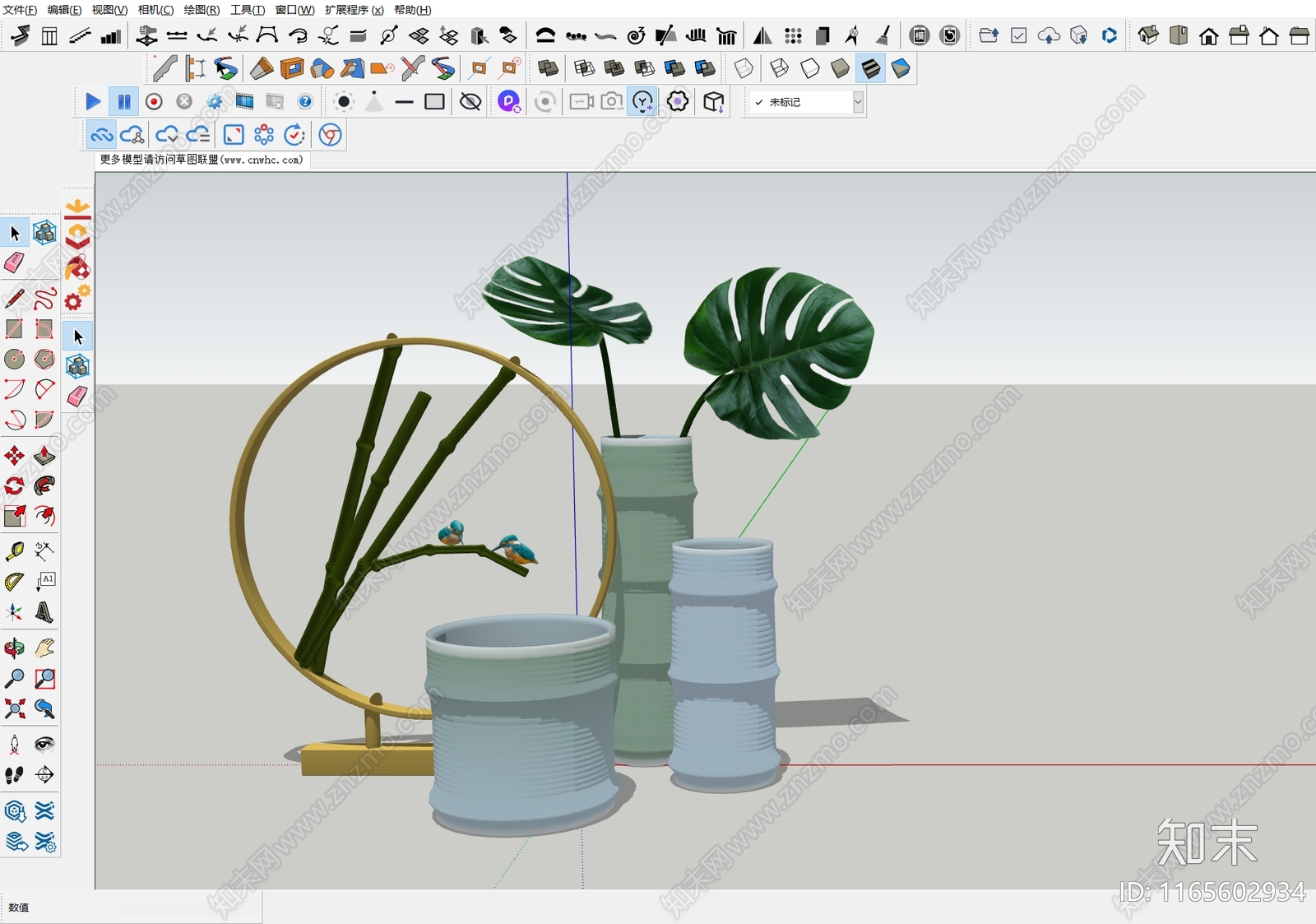Select the Orbit tool
Image resolution: width=1316 pixels, height=924 pixels.
pyautogui.click(x=15, y=648)
